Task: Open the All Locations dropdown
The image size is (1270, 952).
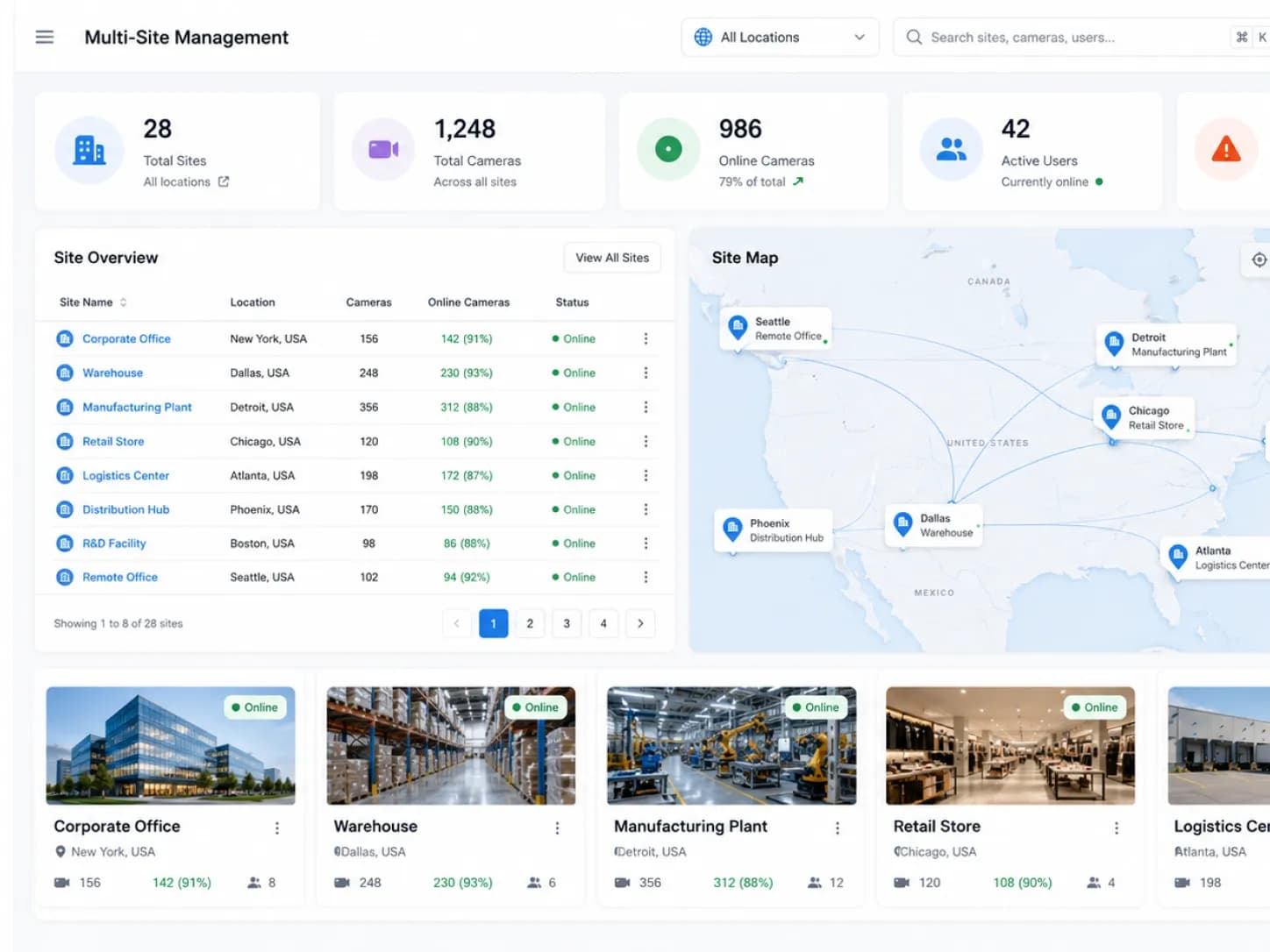Action: coord(780,37)
